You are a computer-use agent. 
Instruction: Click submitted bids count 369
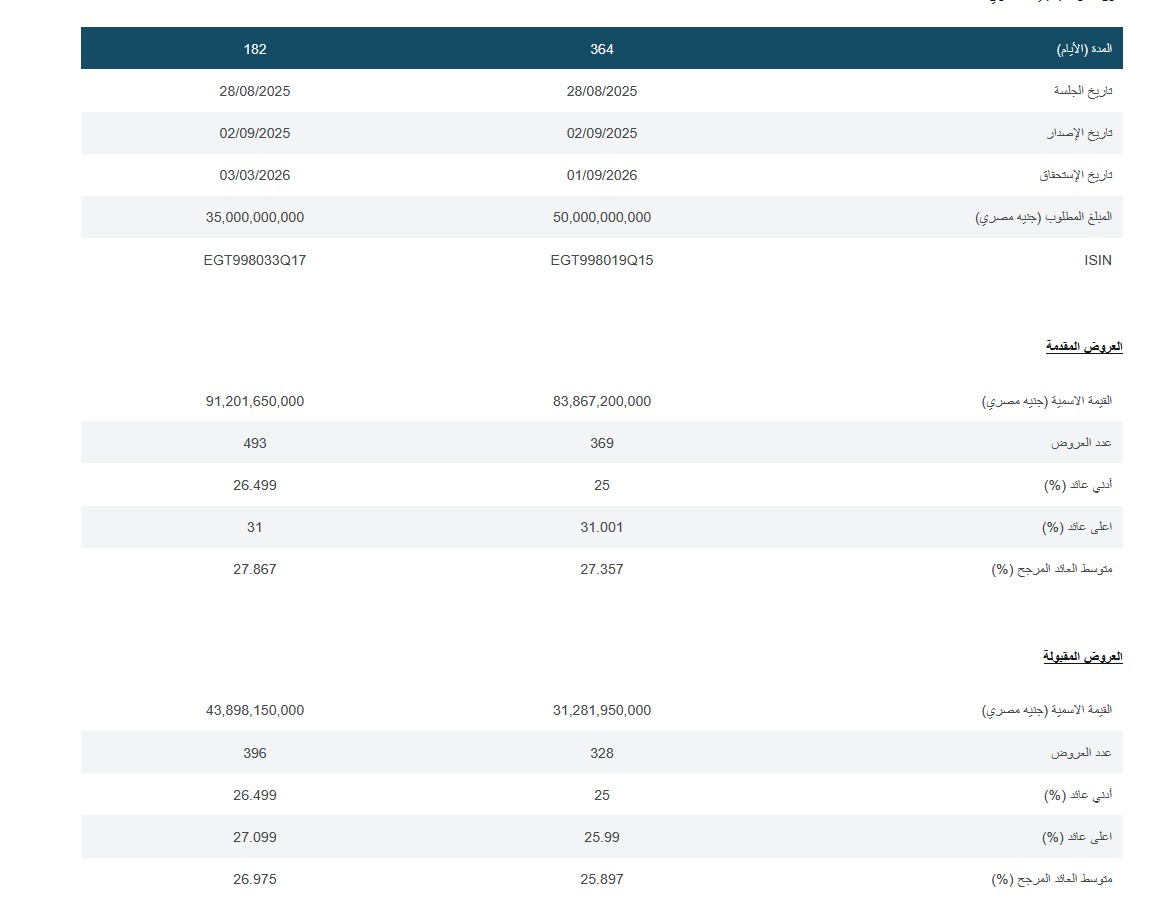point(602,443)
